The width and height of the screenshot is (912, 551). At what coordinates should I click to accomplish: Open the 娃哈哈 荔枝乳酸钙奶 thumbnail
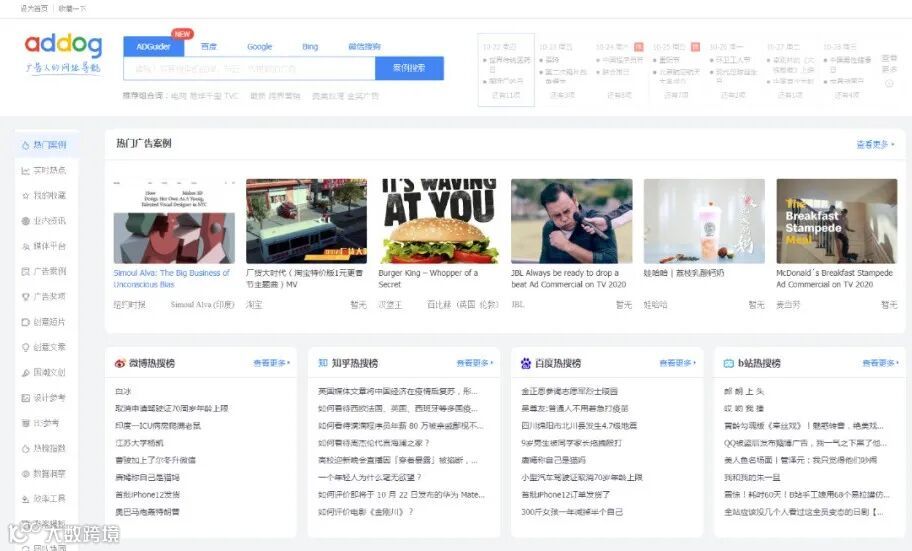click(704, 221)
